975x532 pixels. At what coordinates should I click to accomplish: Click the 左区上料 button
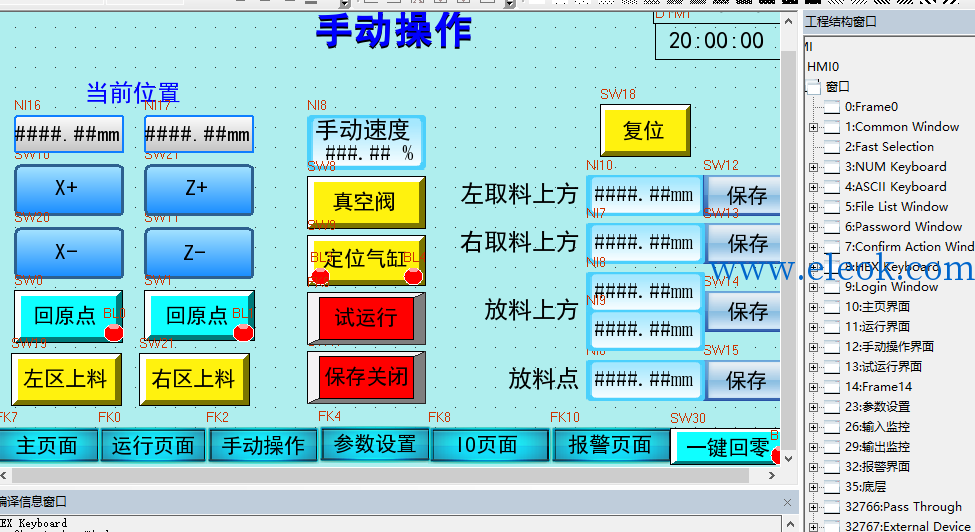pos(66,379)
